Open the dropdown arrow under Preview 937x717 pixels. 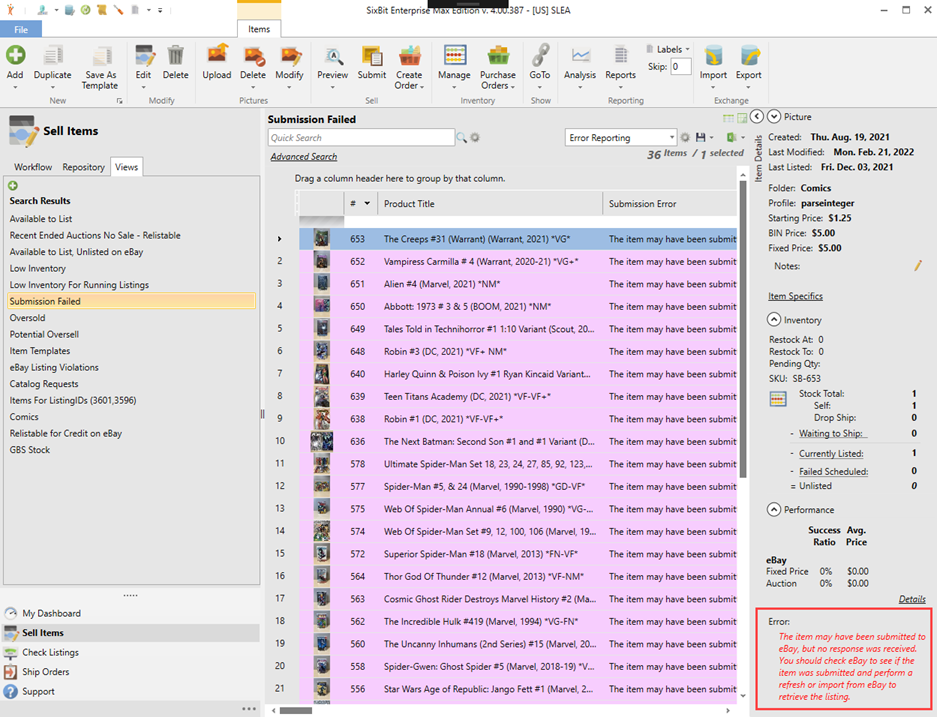point(333,87)
